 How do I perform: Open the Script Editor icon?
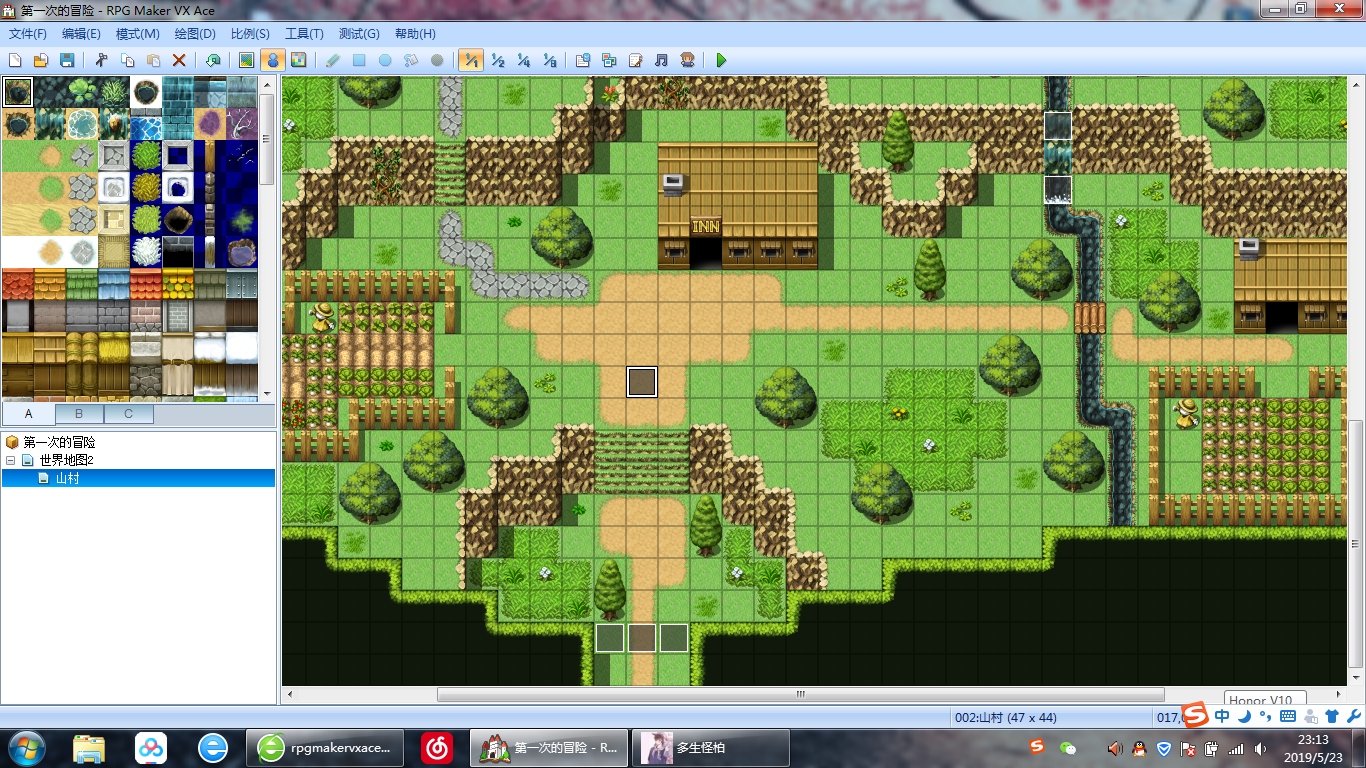pyautogui.click(x=635, y=60)
